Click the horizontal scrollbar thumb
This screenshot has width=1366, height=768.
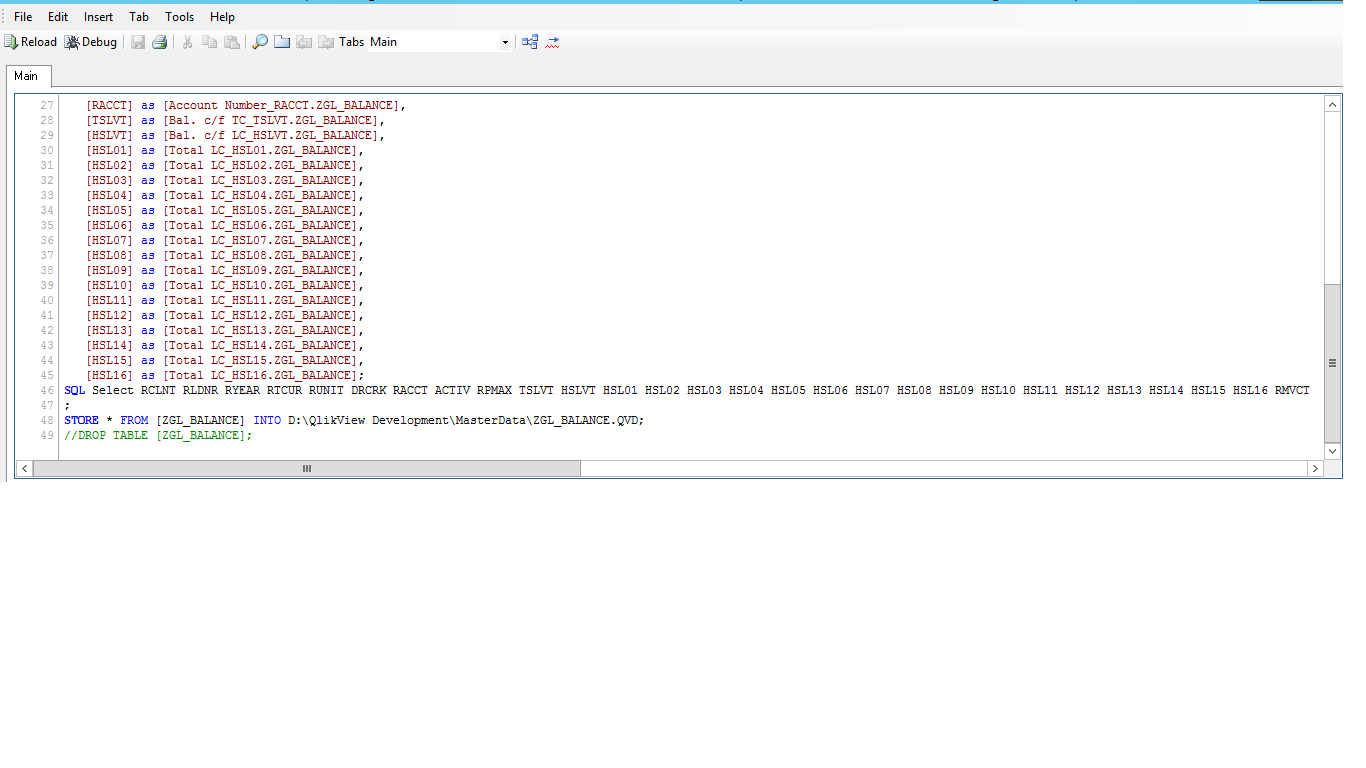[x=307, y=469]
